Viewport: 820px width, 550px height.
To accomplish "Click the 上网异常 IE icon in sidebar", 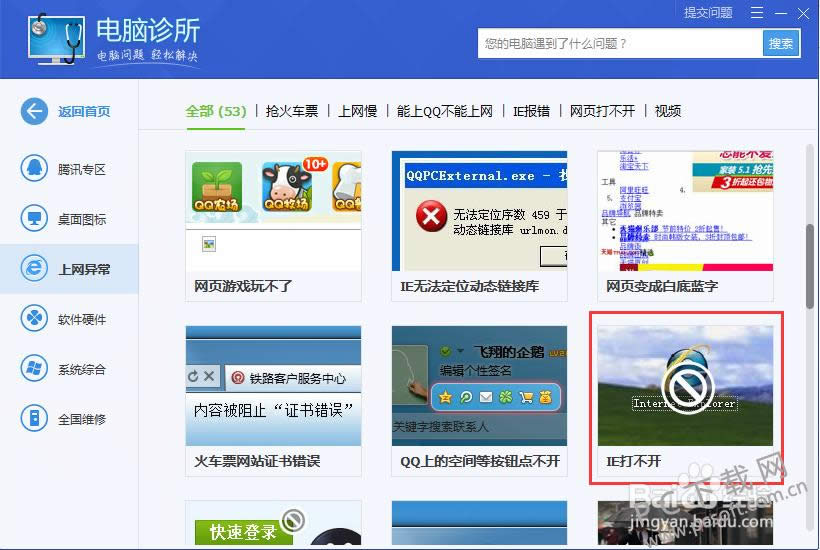I will point(35,269).
